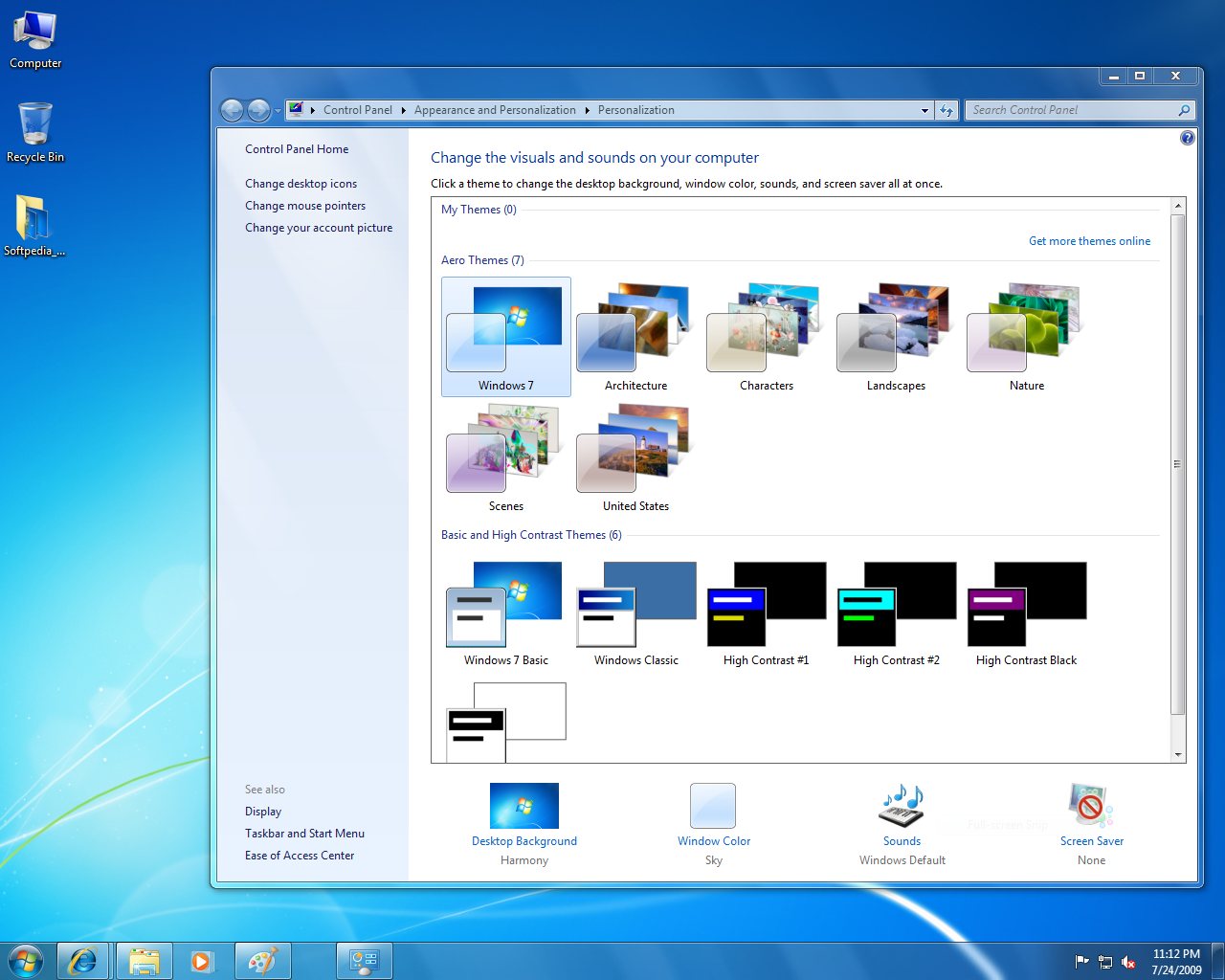Open Change mouse pointers
1225x980 pixels.
pos(305,206)
